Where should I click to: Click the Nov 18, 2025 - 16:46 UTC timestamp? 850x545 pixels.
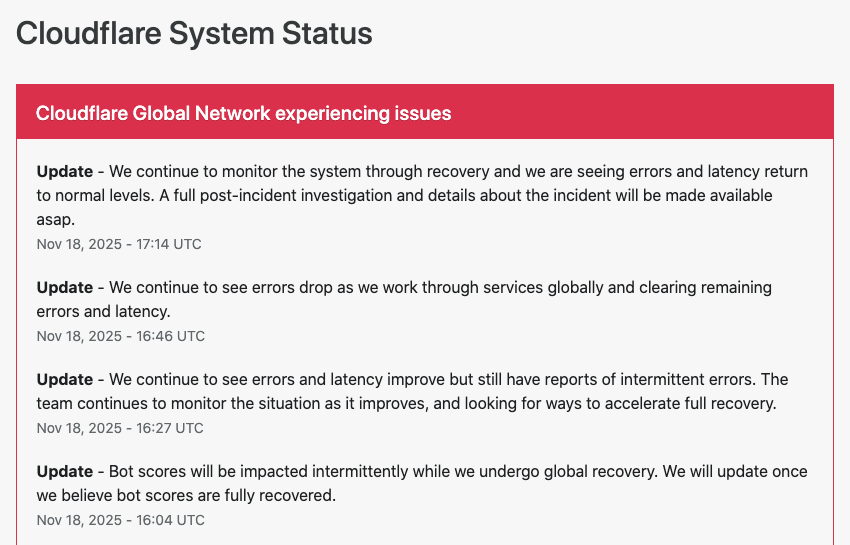(120, 336)
